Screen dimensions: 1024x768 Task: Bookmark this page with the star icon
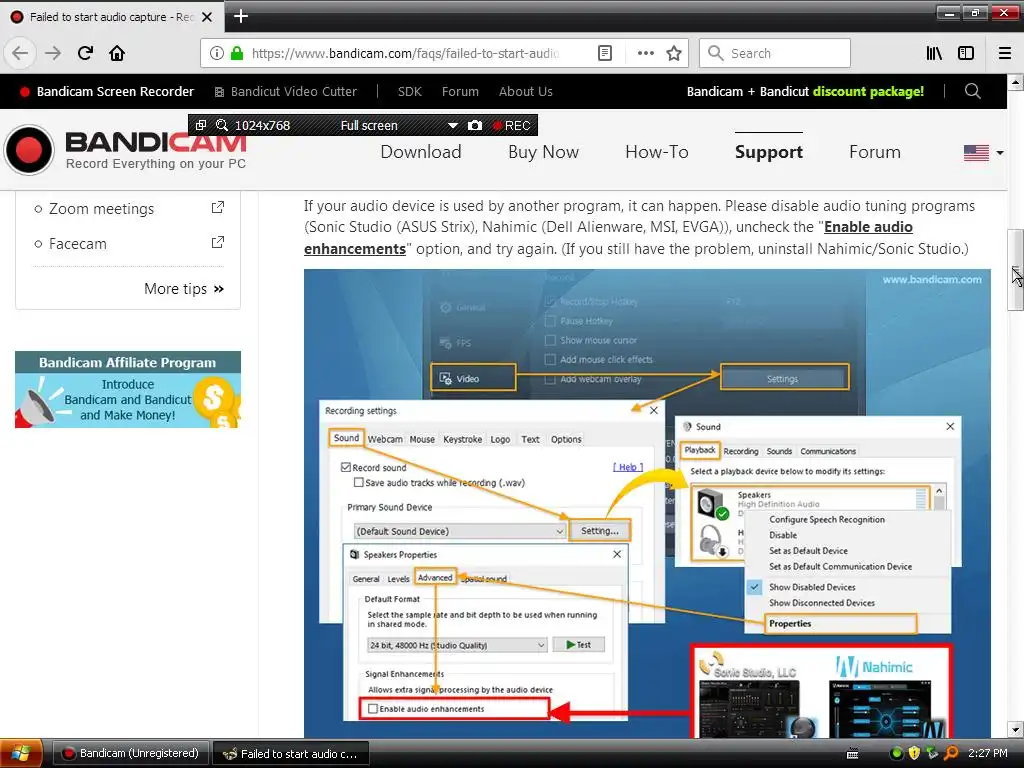click(674, 53)
